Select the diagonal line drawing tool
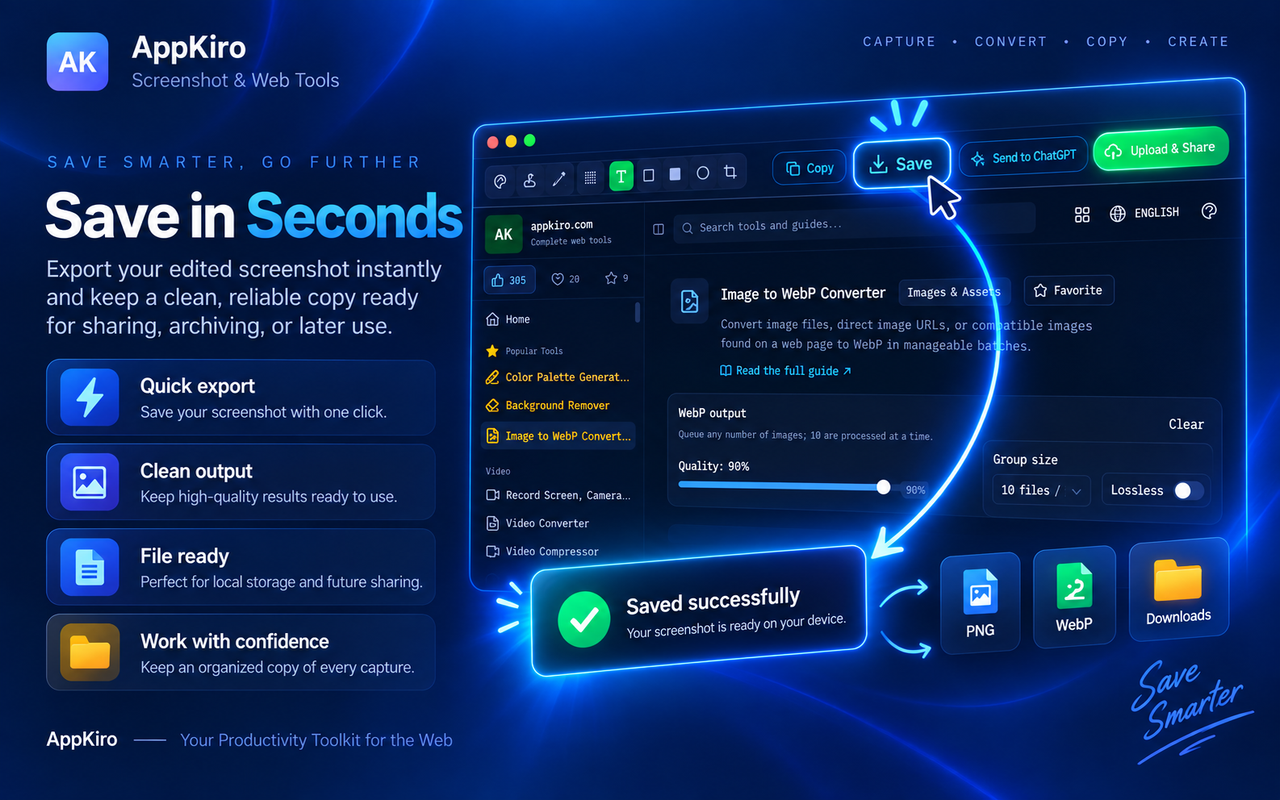 click(559, 179)
